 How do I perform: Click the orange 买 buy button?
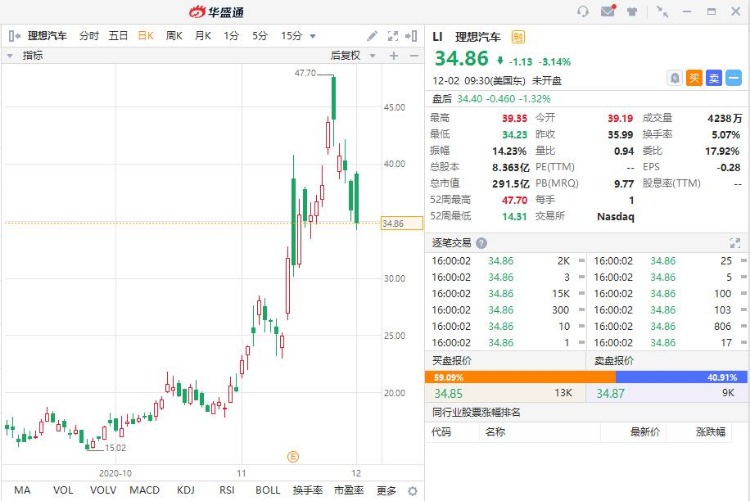point(694,78)
